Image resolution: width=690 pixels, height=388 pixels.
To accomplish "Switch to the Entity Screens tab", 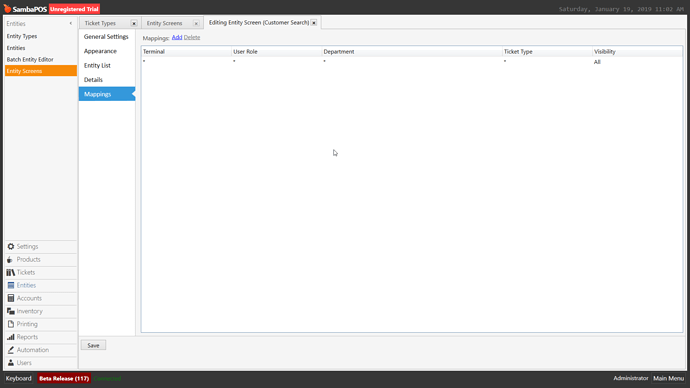I will click(x=165, y=23).
